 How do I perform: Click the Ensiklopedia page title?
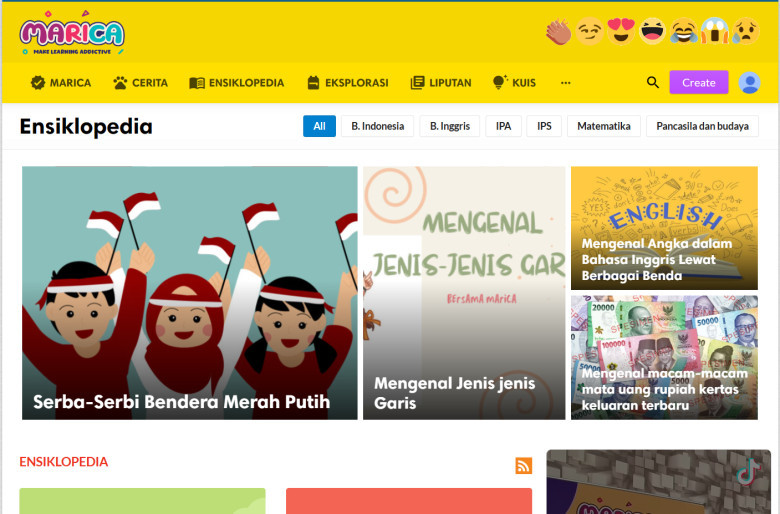pyautogui.click(x=86, y=126)
